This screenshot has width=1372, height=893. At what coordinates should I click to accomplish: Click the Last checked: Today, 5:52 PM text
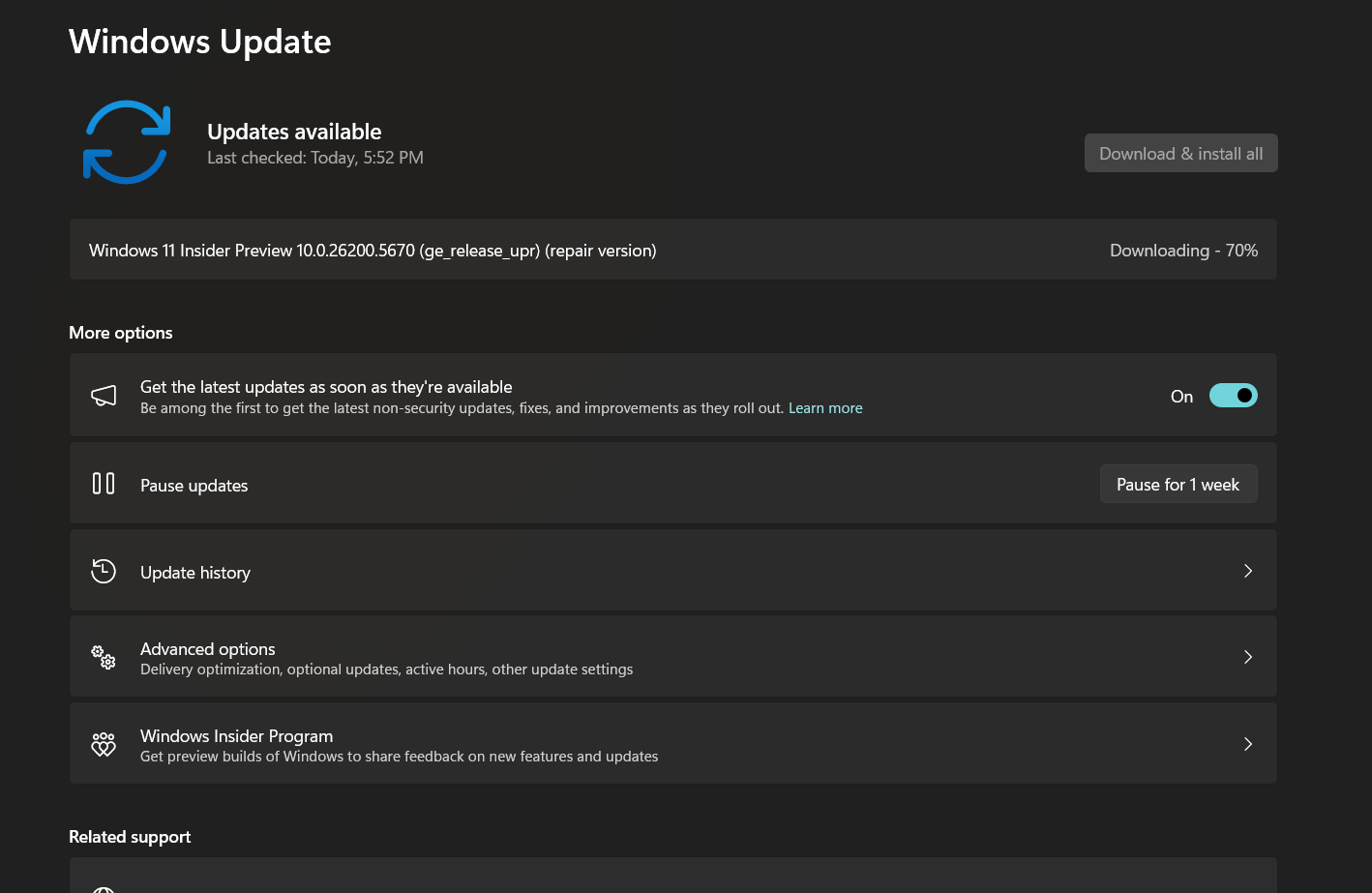coord(315,158)
